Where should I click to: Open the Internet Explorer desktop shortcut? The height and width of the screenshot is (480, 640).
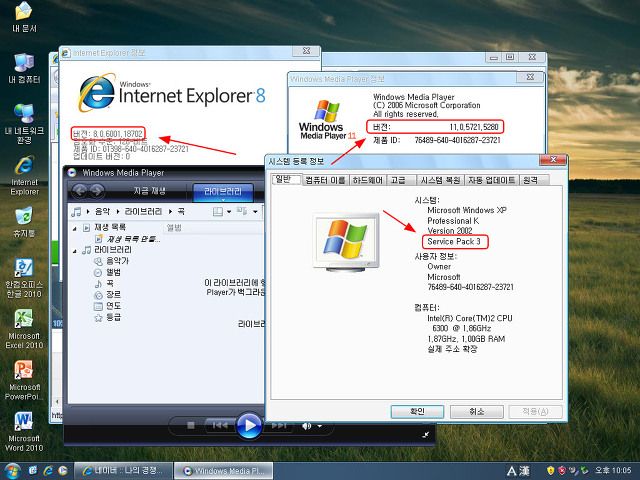[24, 175]
